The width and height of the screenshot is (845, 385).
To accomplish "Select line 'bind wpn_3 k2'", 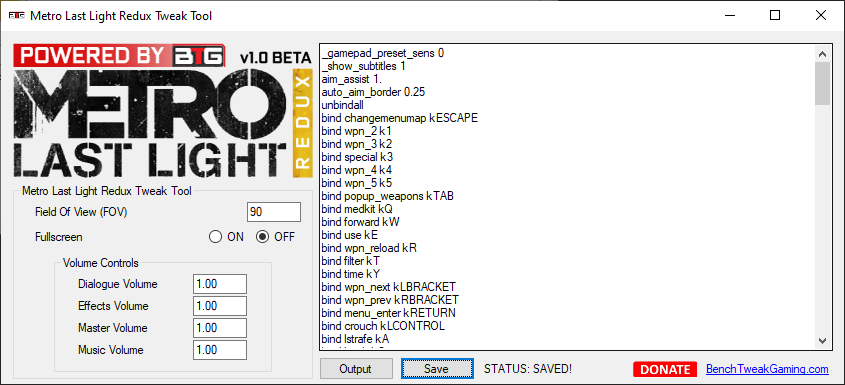I will pyautogui.click(x=357, y=144).
